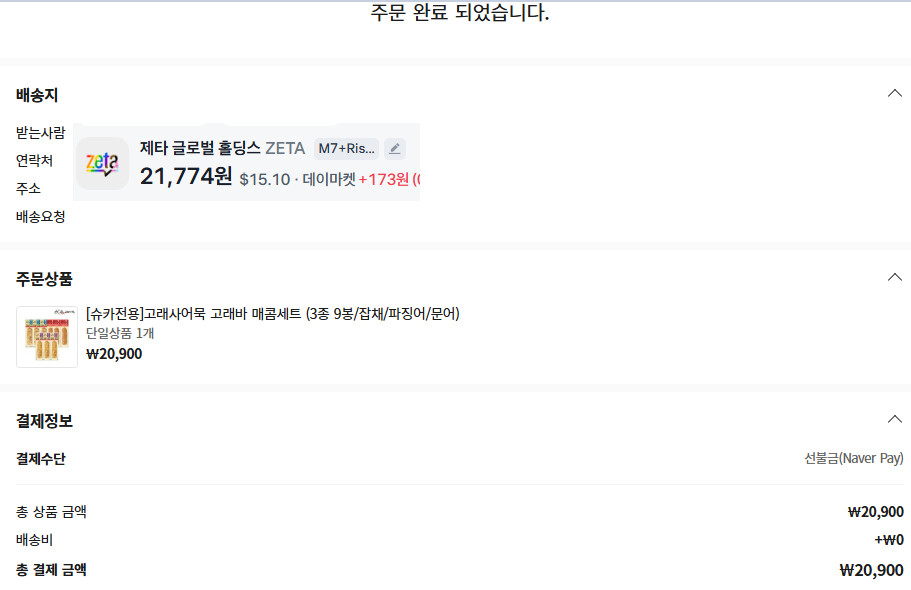Click the 선불금(Naver Pay) payment method text
Screen dimensions: 911x590
tap(853, 458)
